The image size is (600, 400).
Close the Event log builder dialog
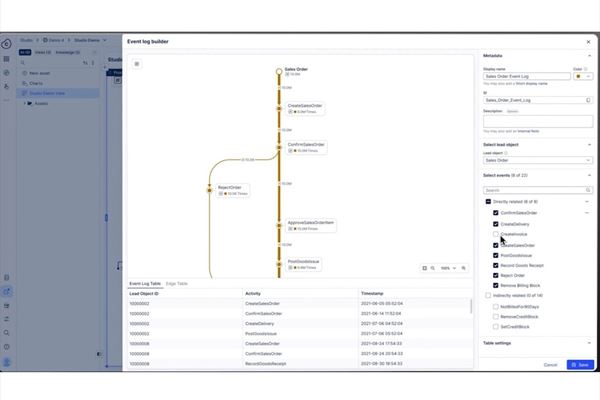coord(587,41)
